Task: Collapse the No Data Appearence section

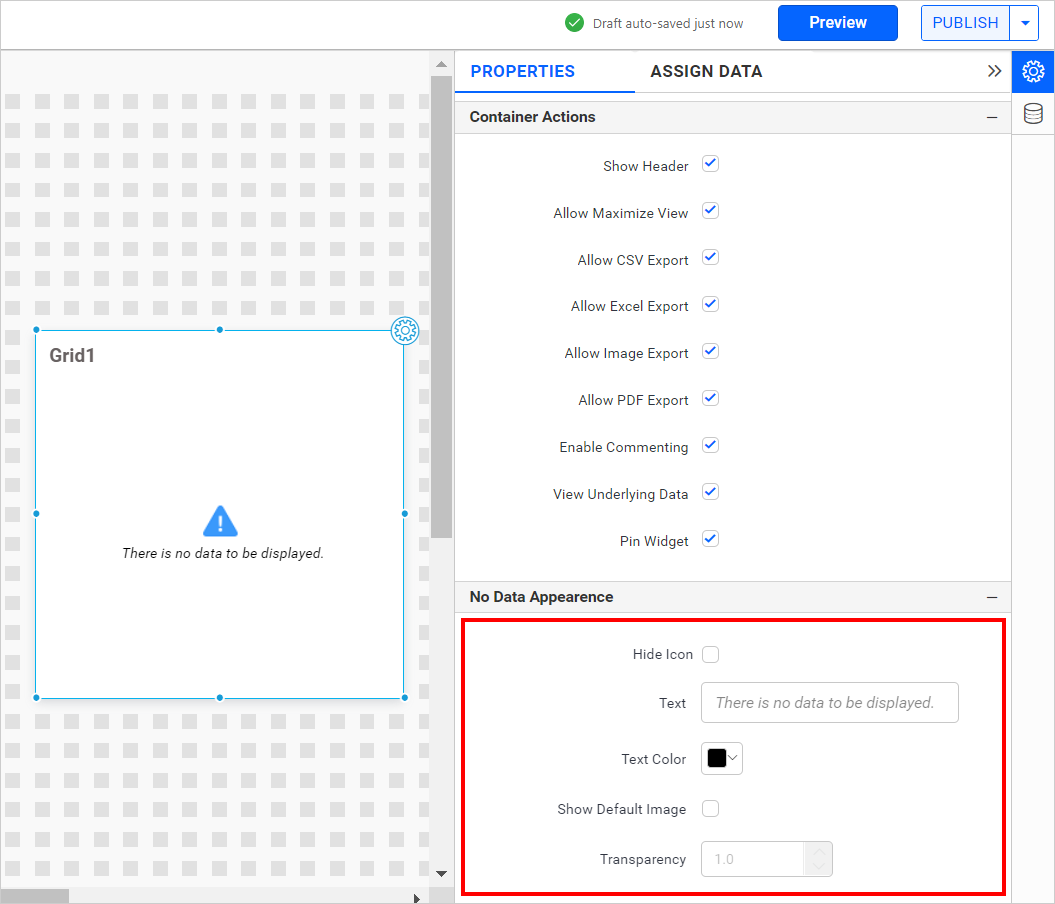Action: 991,597
